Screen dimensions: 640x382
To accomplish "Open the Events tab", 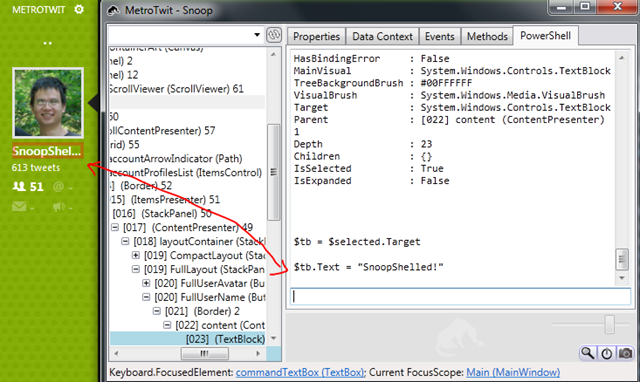I will pos(440,36).
